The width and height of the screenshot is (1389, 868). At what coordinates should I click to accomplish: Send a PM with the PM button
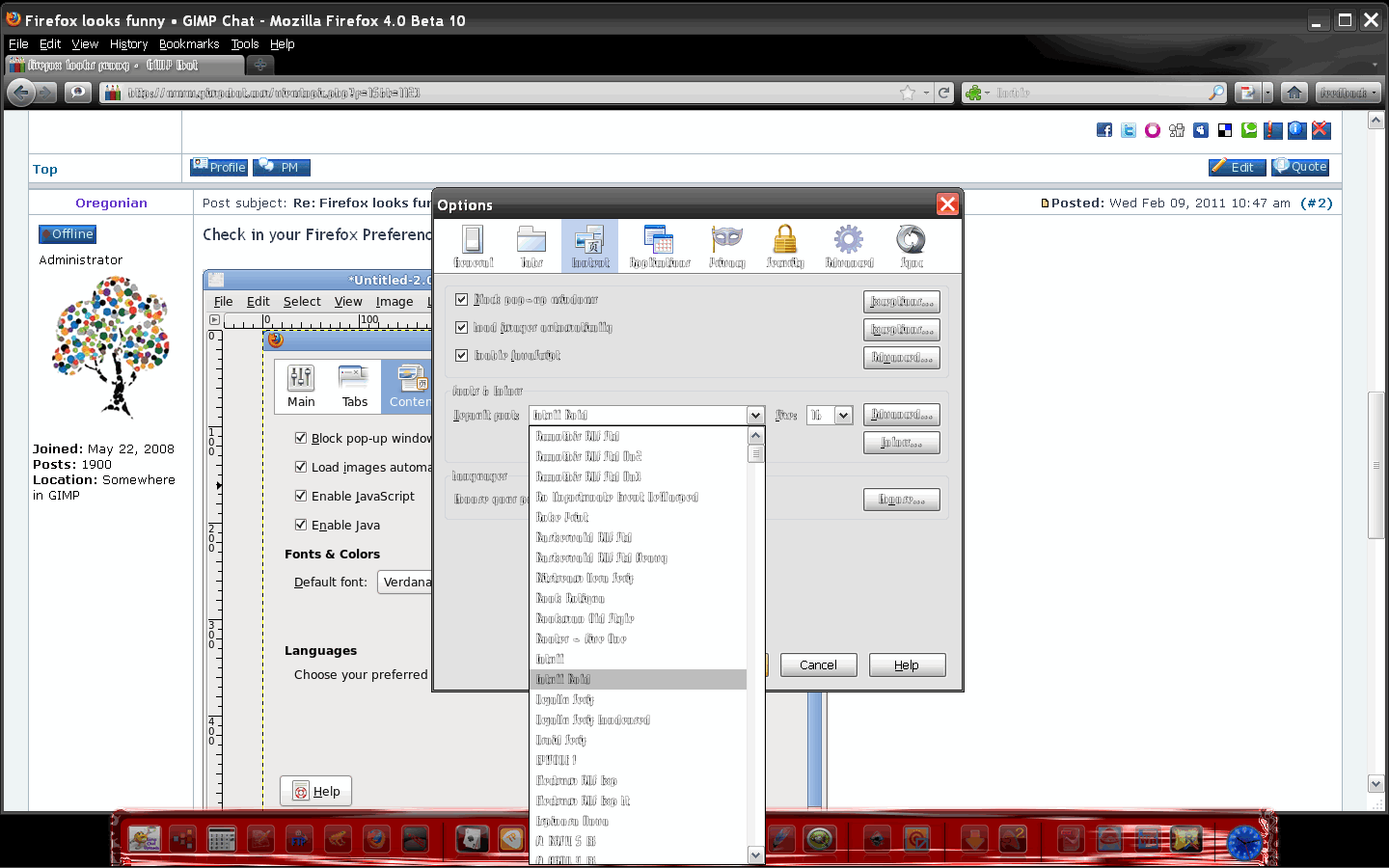[282, 167]
